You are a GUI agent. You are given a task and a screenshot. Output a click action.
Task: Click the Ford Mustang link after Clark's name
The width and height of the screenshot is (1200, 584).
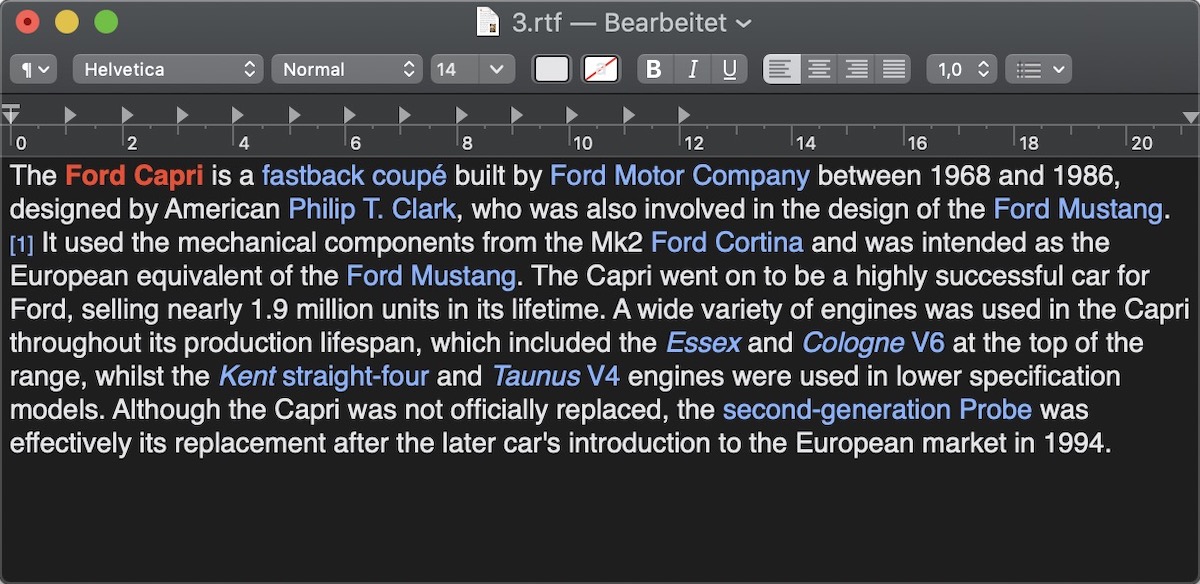1078,210
